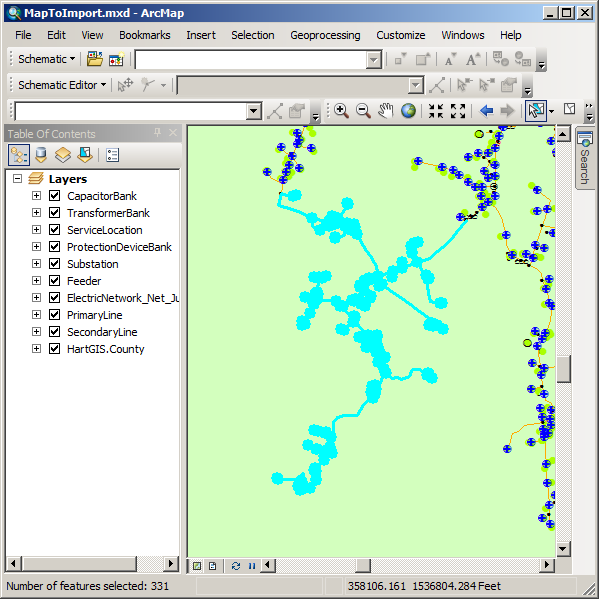Expand the HartGIS.County layer

click(36, 349)
